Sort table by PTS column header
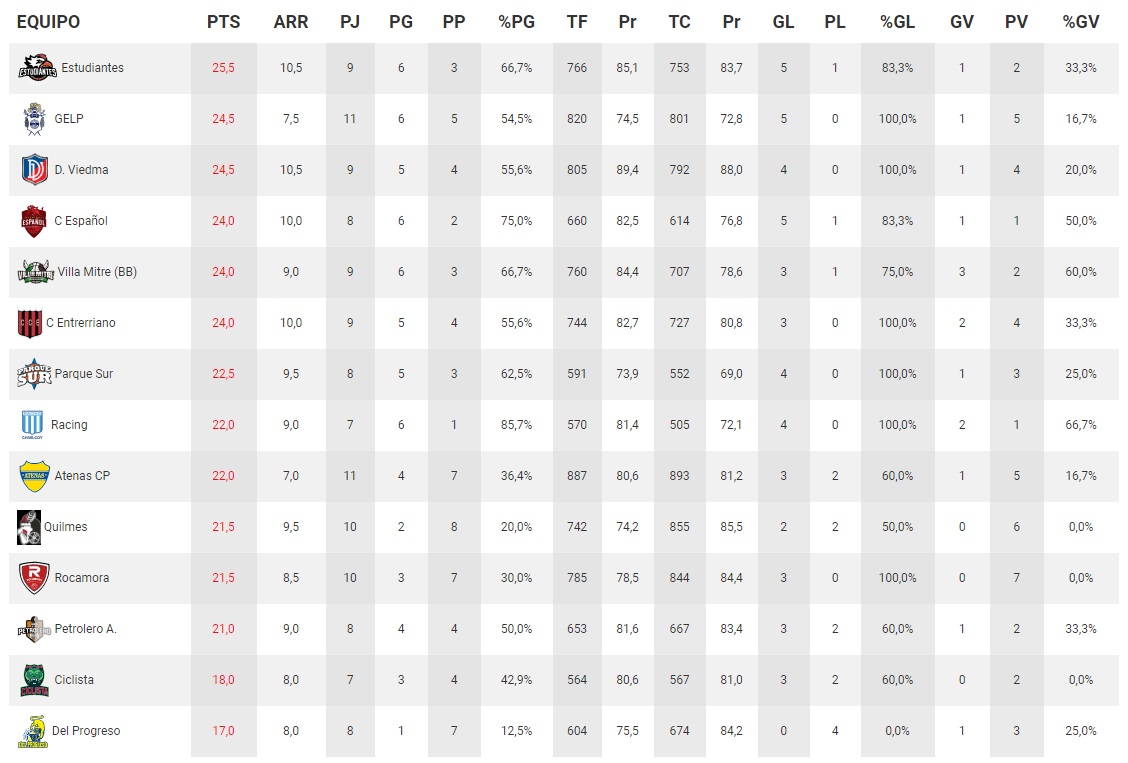The height and width of the screenshot is (763, 1128). click(x=223, y=22)
